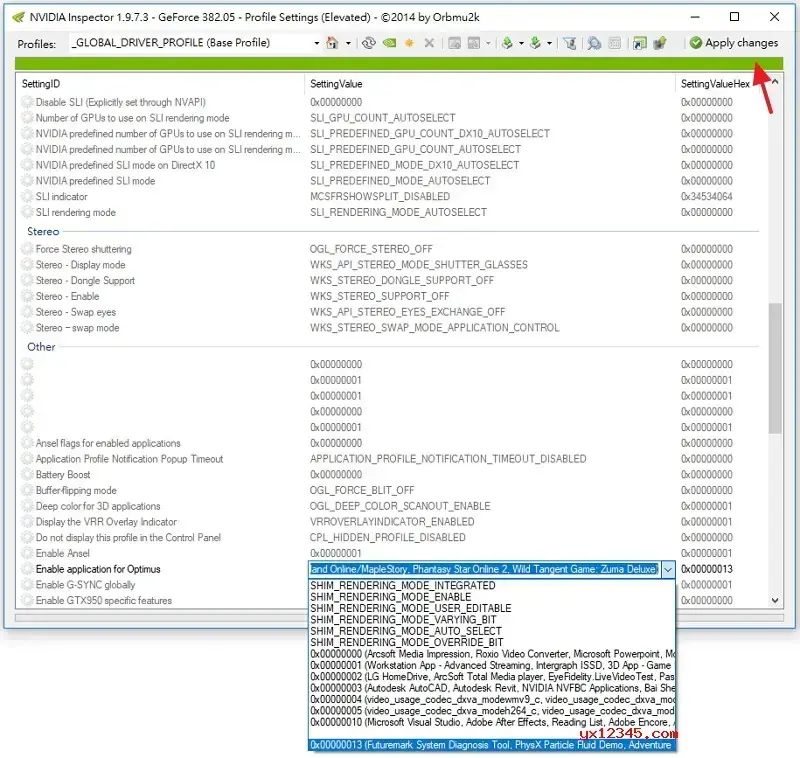800x758 pixels.
Task: Open the import profiles dropdown arrow
Action: pos(549,43)
